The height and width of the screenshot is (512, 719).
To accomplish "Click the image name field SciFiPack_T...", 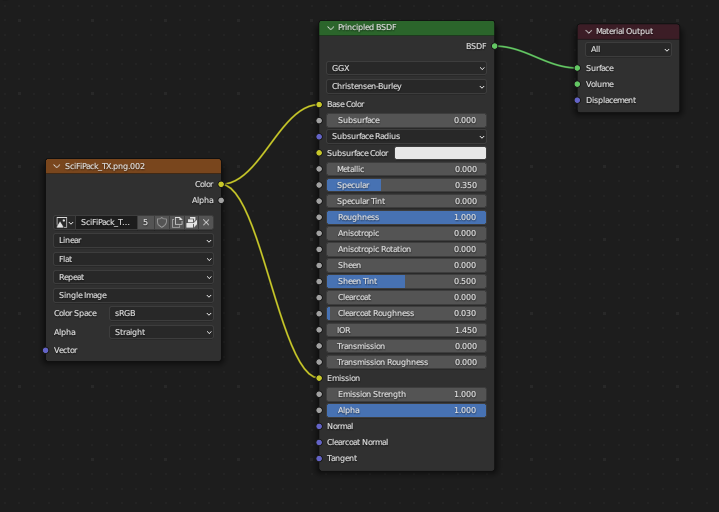I will (106, 222).
